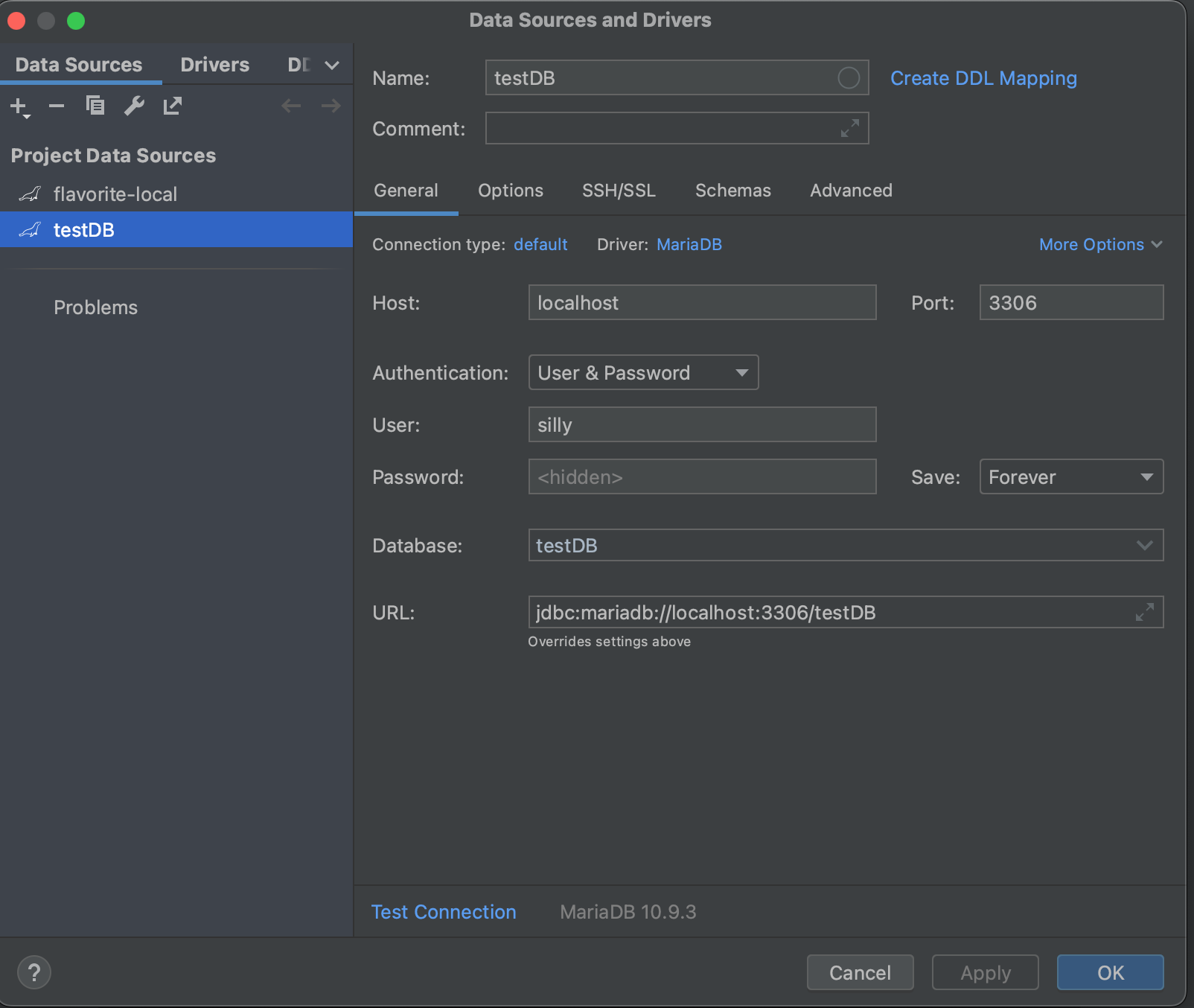Open the SSH/SSL tab
1194x1008 pixels.
(x=619, y=191)
